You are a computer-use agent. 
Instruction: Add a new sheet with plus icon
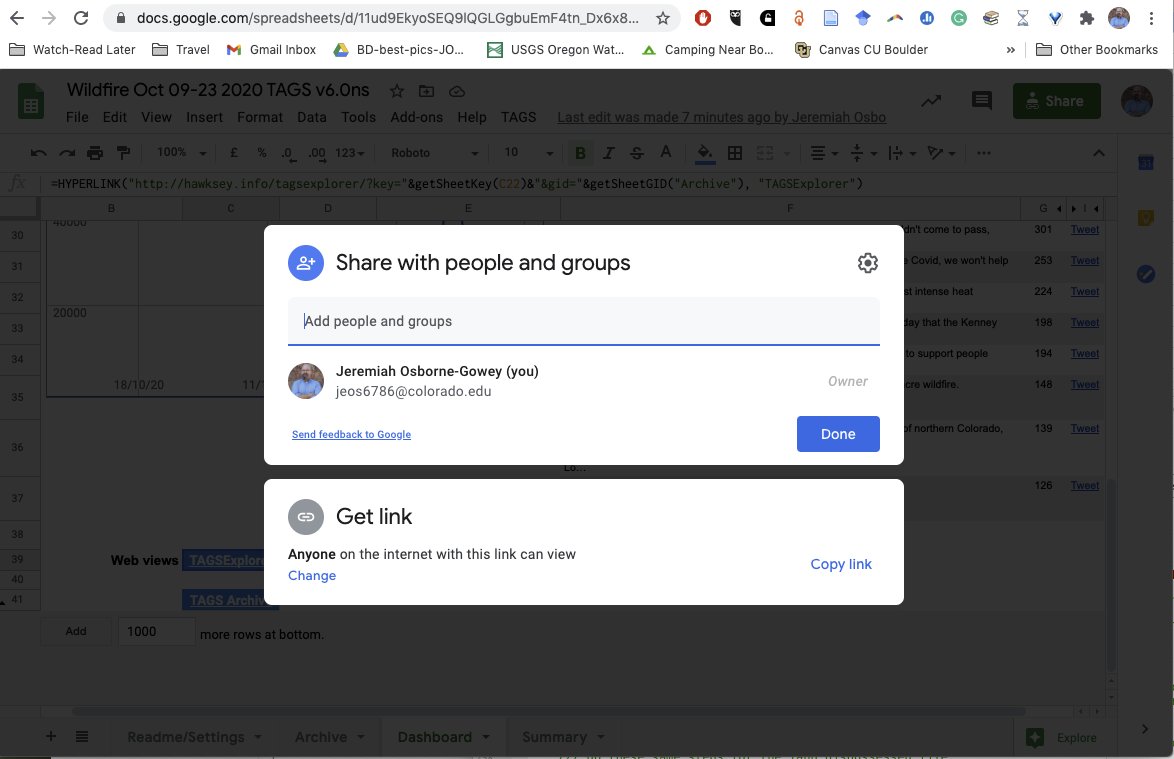51,737
